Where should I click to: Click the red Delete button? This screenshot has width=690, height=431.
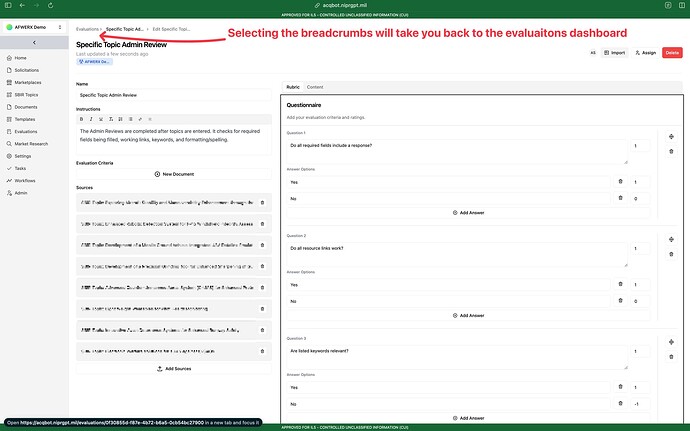point(672,53)
